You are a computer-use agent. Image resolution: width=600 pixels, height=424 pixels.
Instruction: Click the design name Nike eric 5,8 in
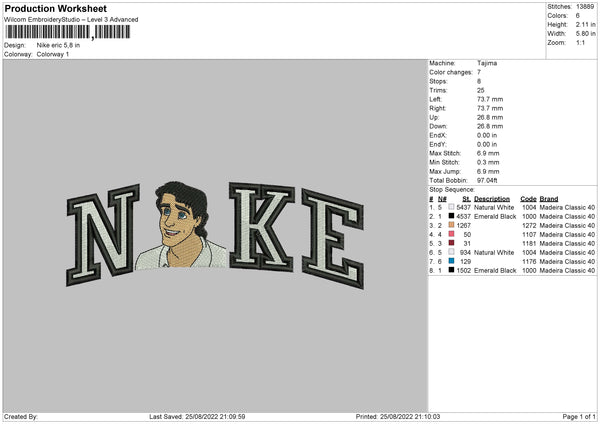coord(58,45)
